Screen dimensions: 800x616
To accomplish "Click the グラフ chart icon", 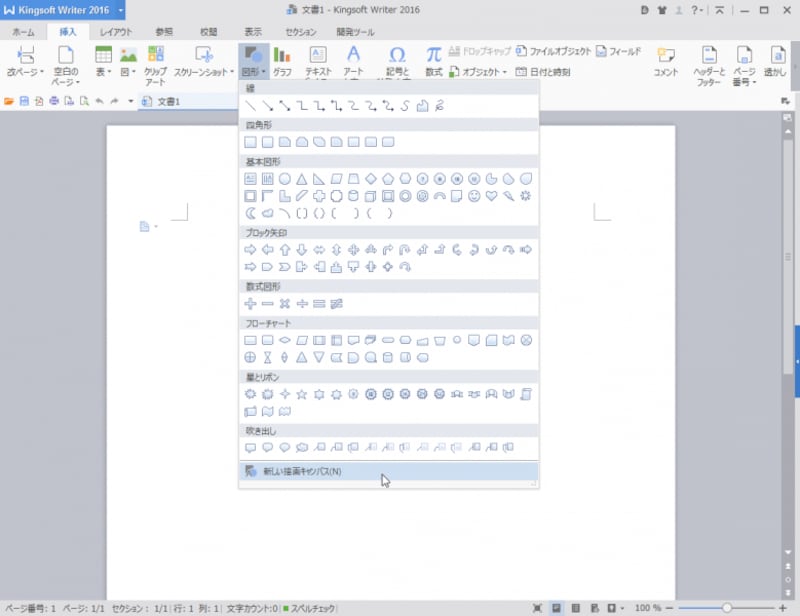I will [x=283, y=60].
